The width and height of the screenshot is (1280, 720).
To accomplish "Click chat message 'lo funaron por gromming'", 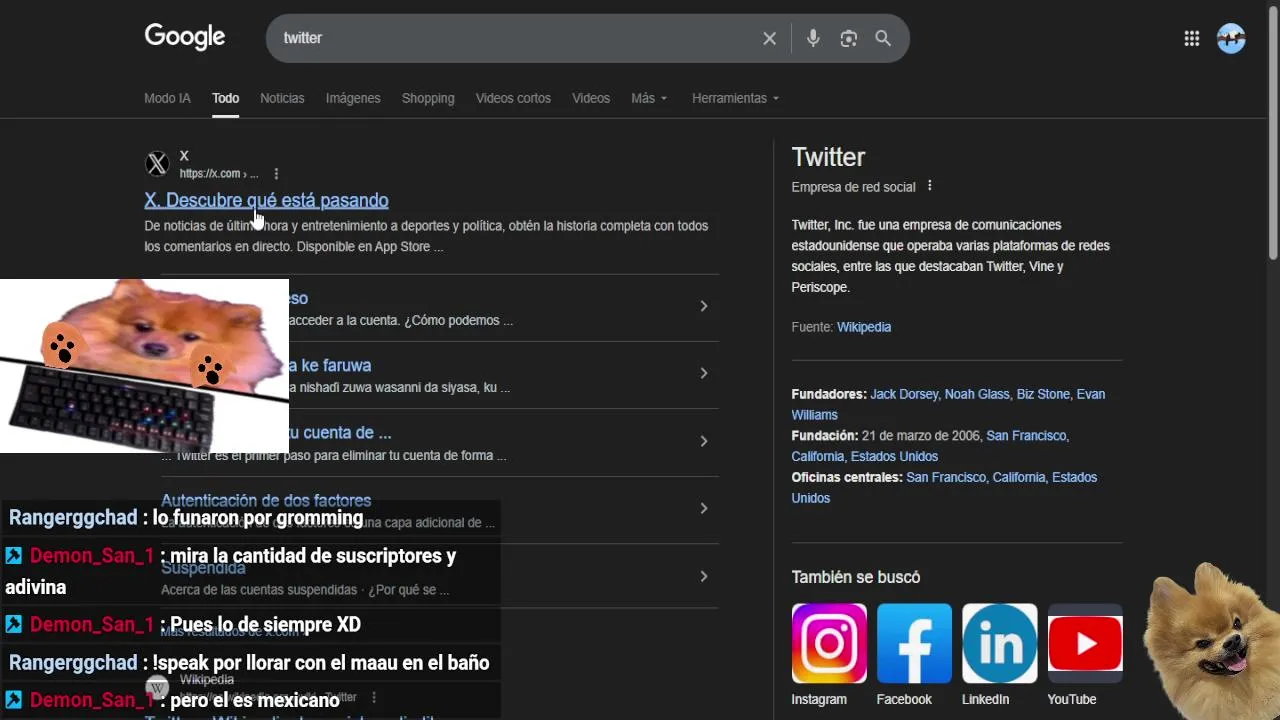I will (258, 518).
